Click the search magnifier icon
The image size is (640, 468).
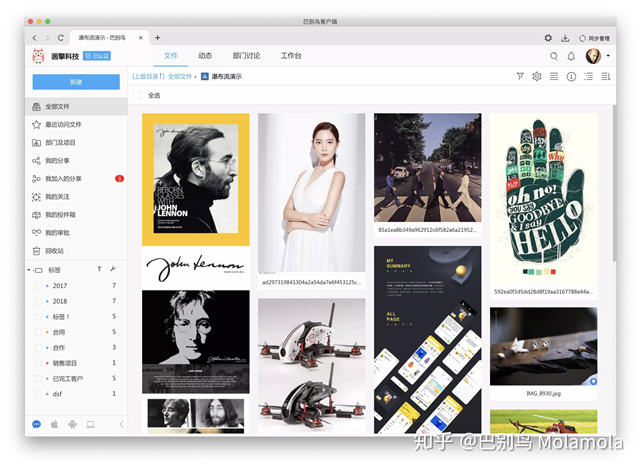[553, 56]
